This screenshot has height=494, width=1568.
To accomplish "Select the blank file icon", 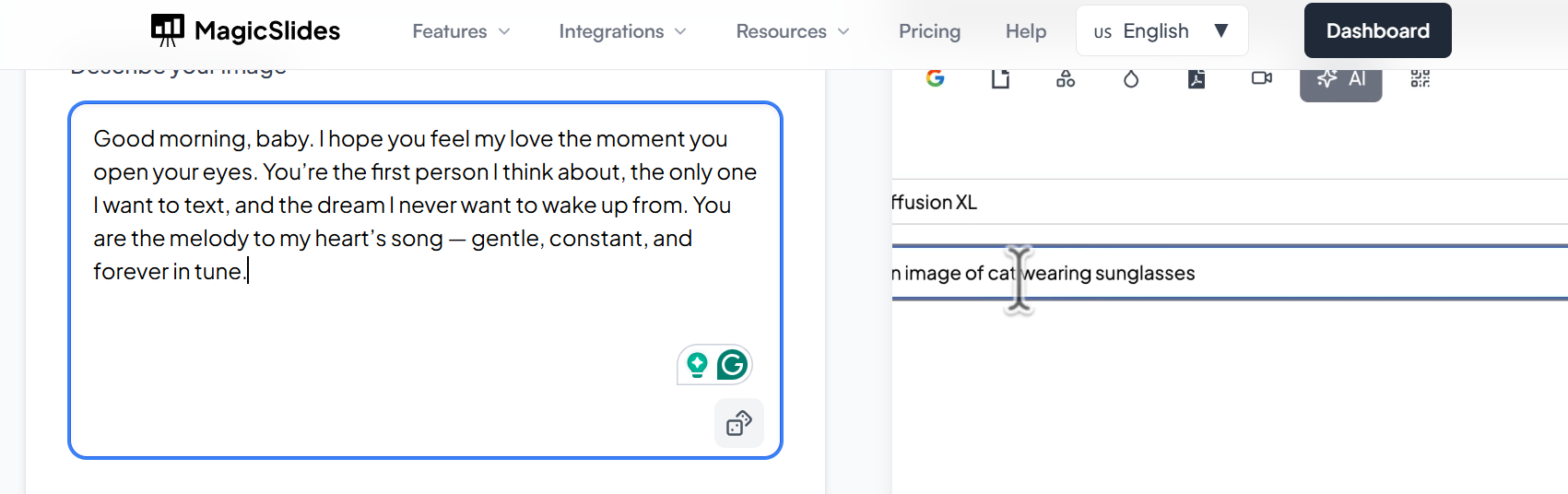I will pyautogui.click(x=1000, y=78).
